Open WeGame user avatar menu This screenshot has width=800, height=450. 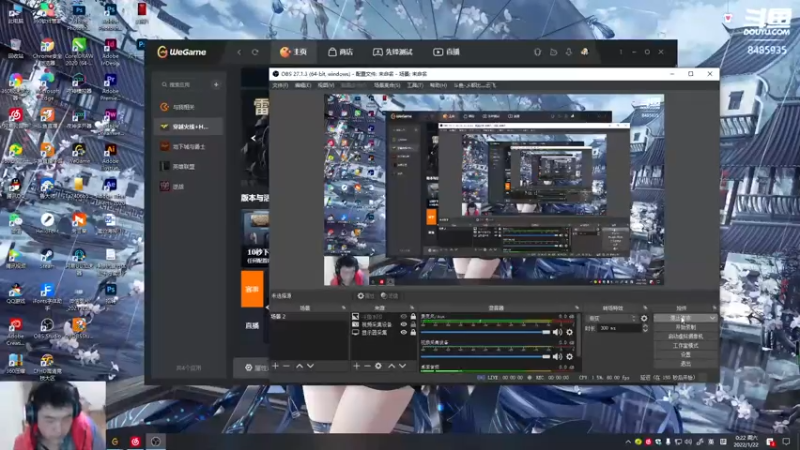[x=585, y=52]
